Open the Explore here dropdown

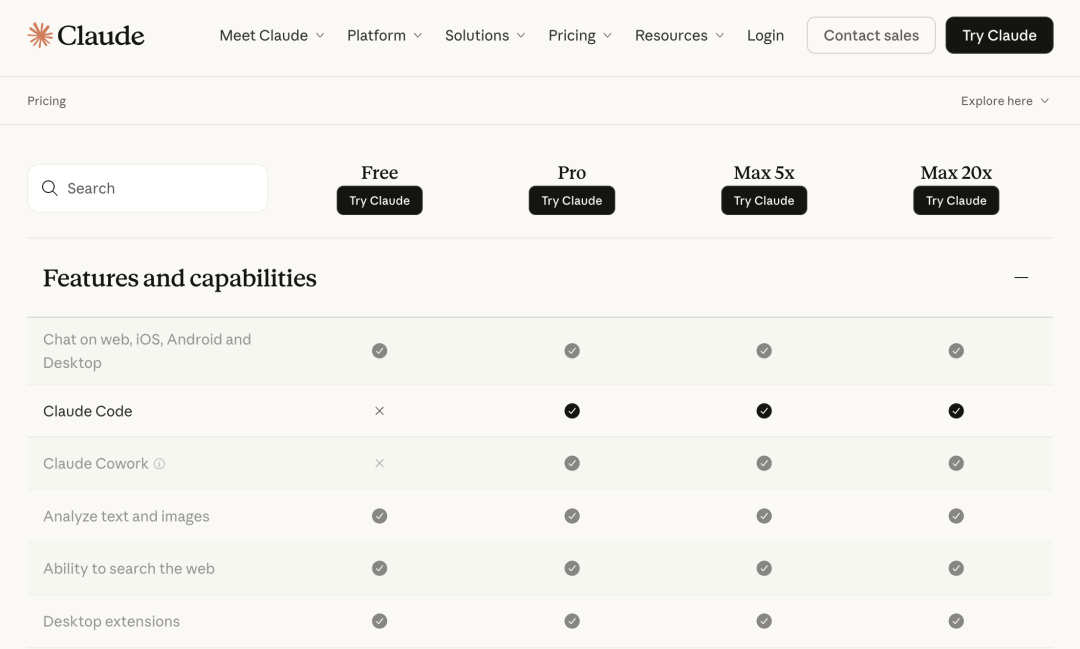click(x=1004, y=101)
